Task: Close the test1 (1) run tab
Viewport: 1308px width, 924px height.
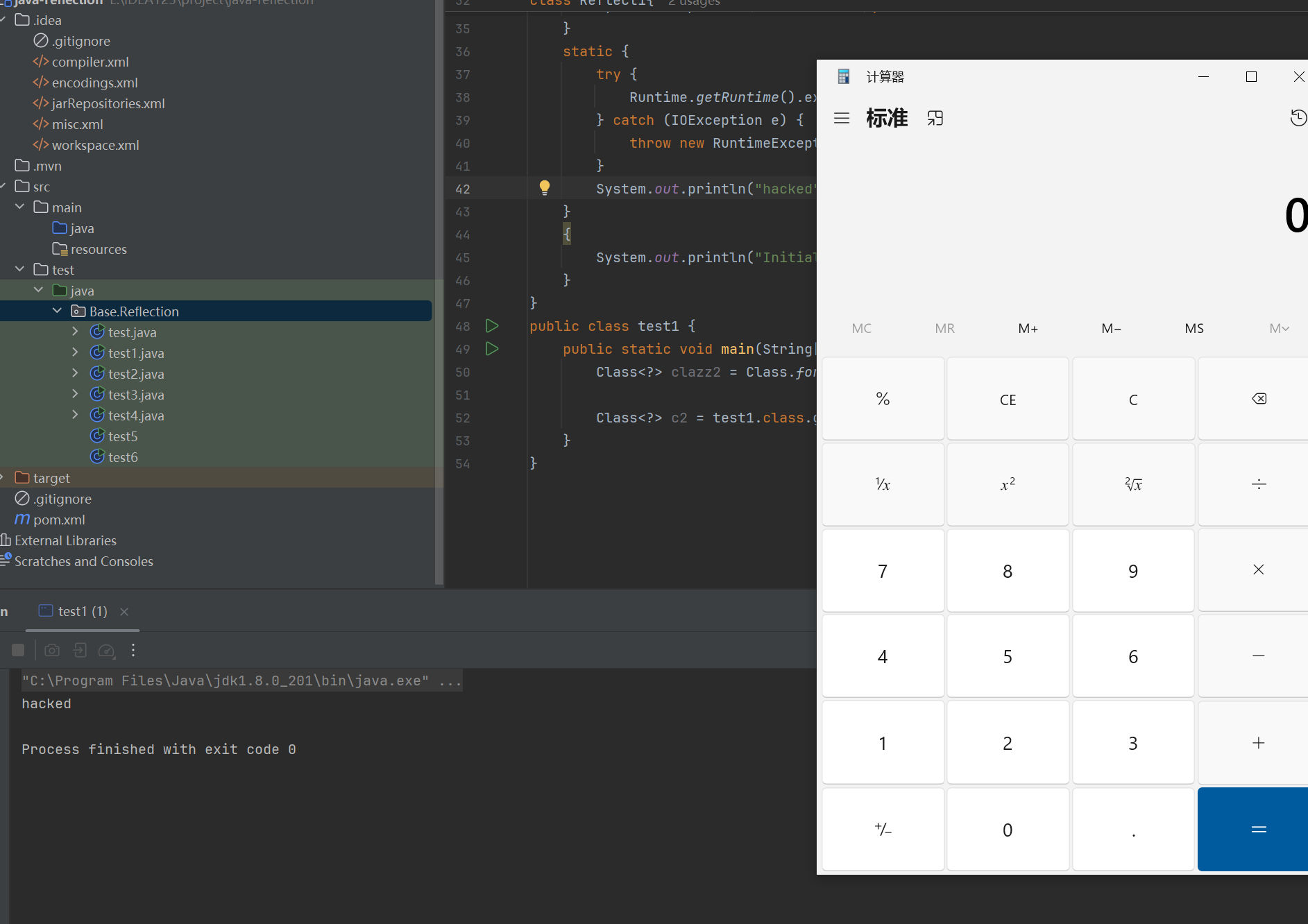Action: [124, 611]
